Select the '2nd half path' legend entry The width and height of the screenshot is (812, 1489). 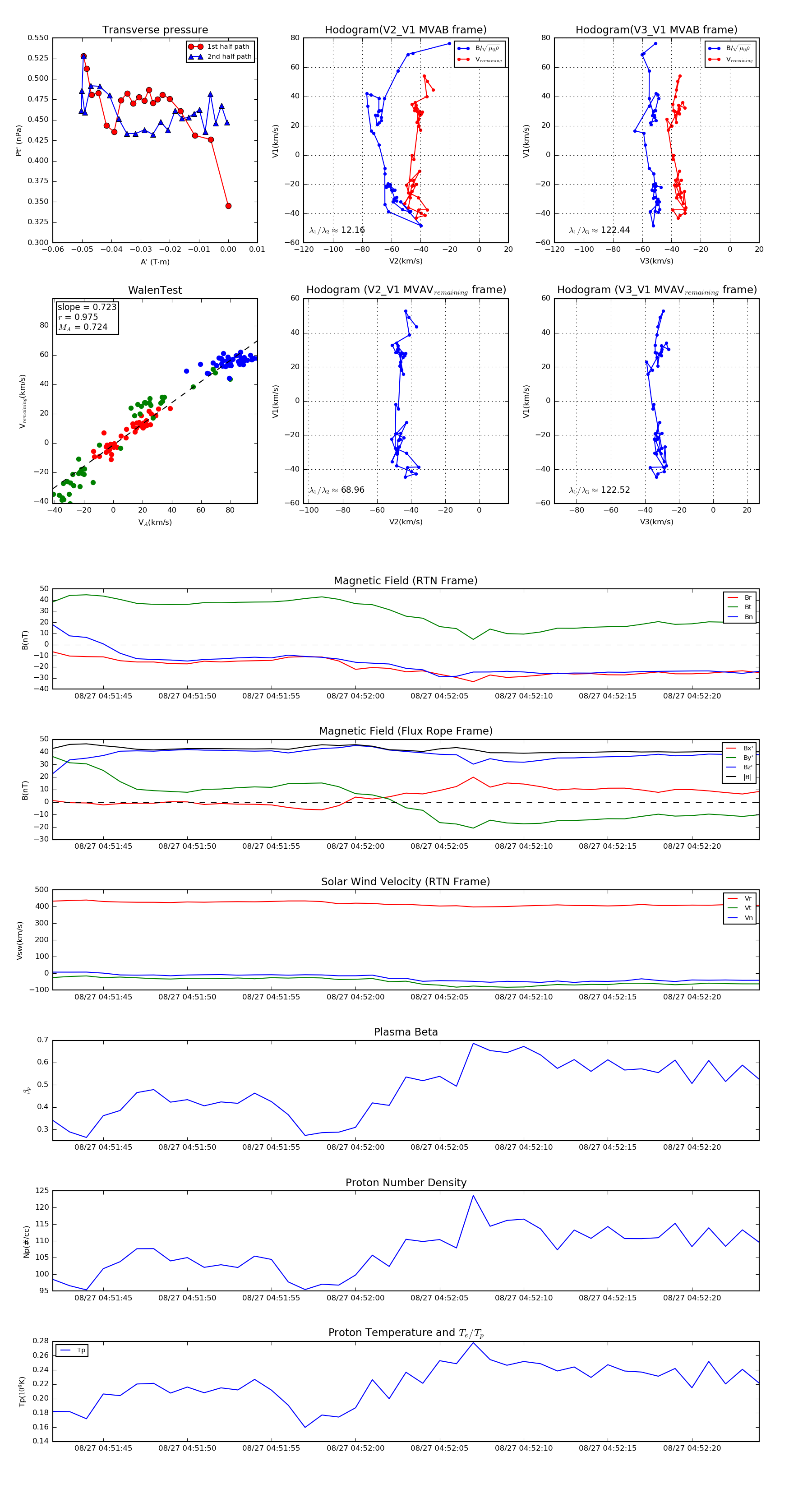220,57
